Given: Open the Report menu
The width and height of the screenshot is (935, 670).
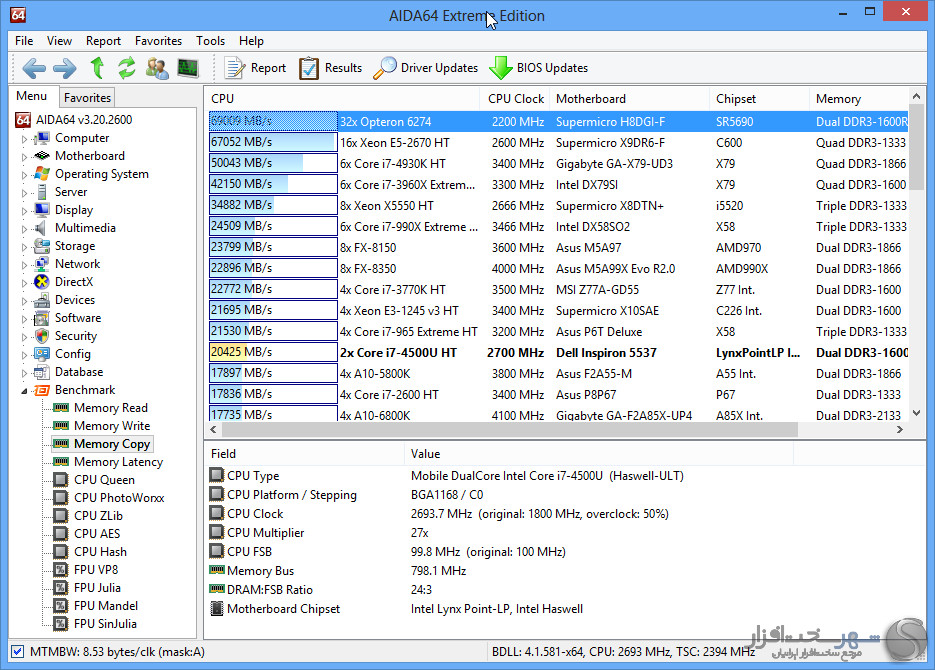Looking at the screenshot, I should 103,41.
